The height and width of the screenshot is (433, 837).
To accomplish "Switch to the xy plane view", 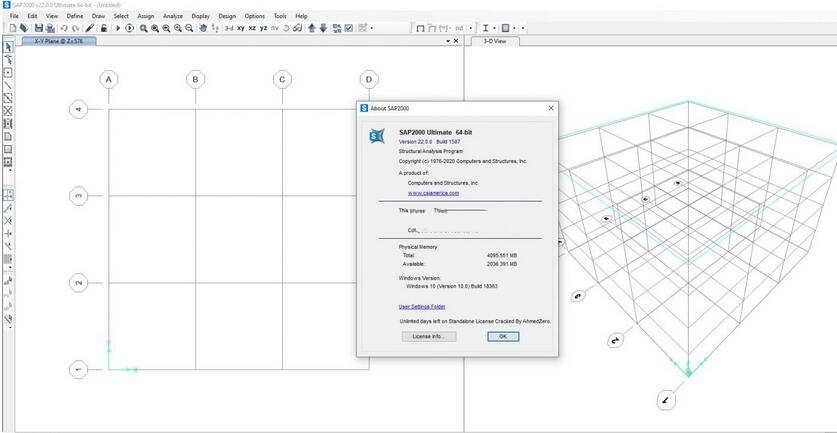I will (x=241, y=28).
